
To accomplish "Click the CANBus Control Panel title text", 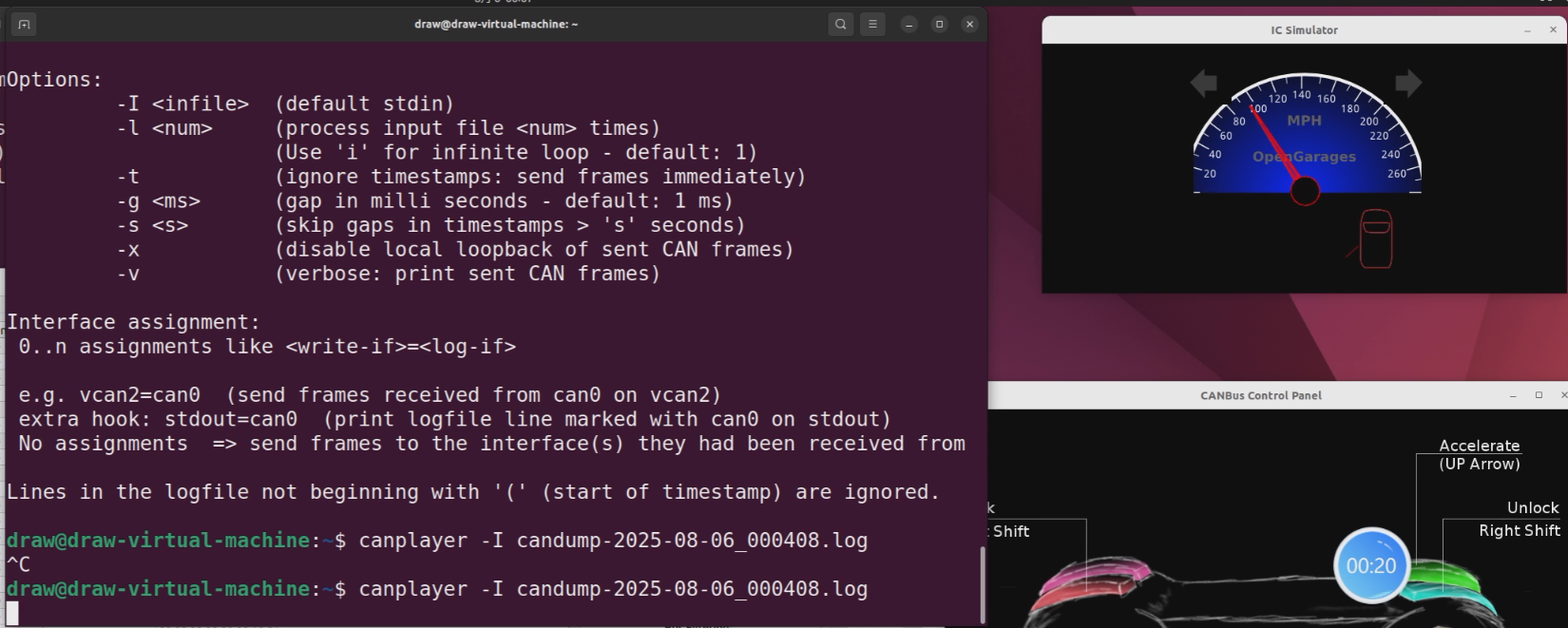I will (1260, 395).
